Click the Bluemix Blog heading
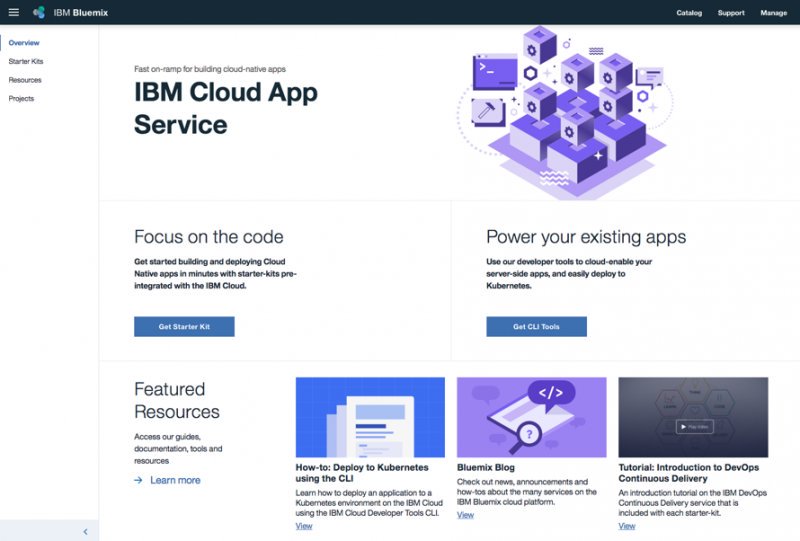 point(486,468)
